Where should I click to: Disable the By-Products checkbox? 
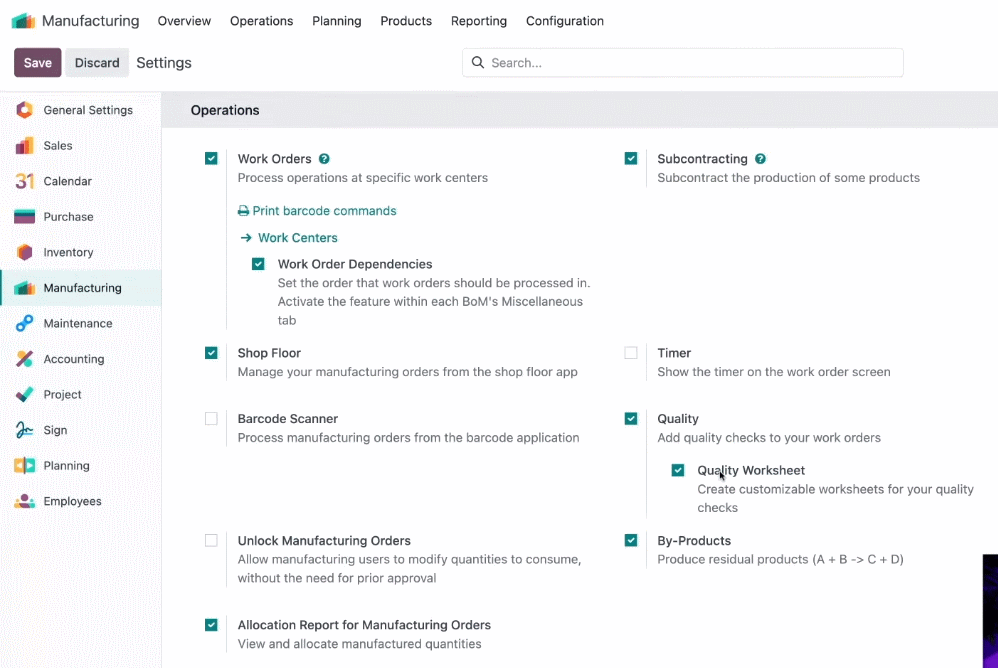(x=631, y=541)
